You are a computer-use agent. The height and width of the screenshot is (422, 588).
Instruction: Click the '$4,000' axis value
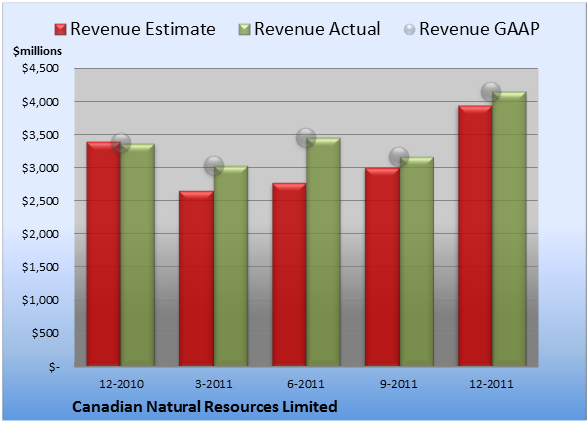[40, 102]
